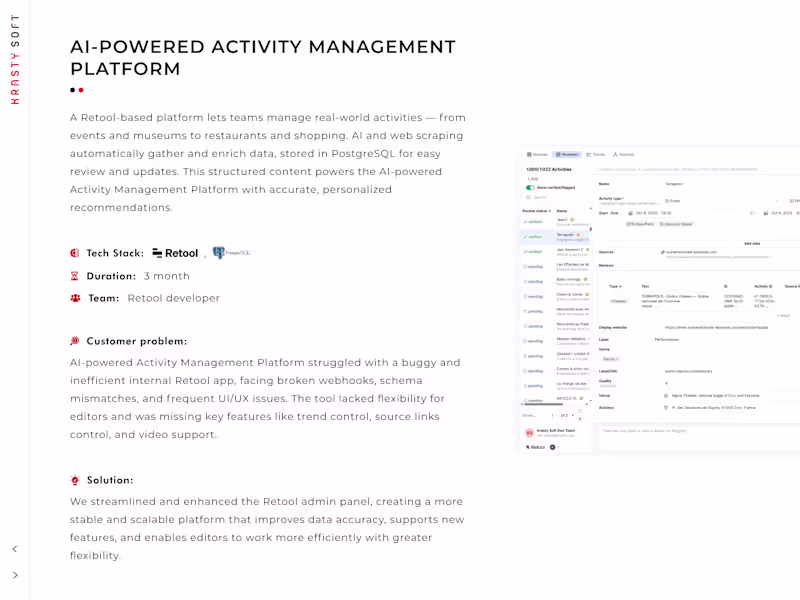Switch to the Trends tab
800x600 pixels.
[596, 155]
